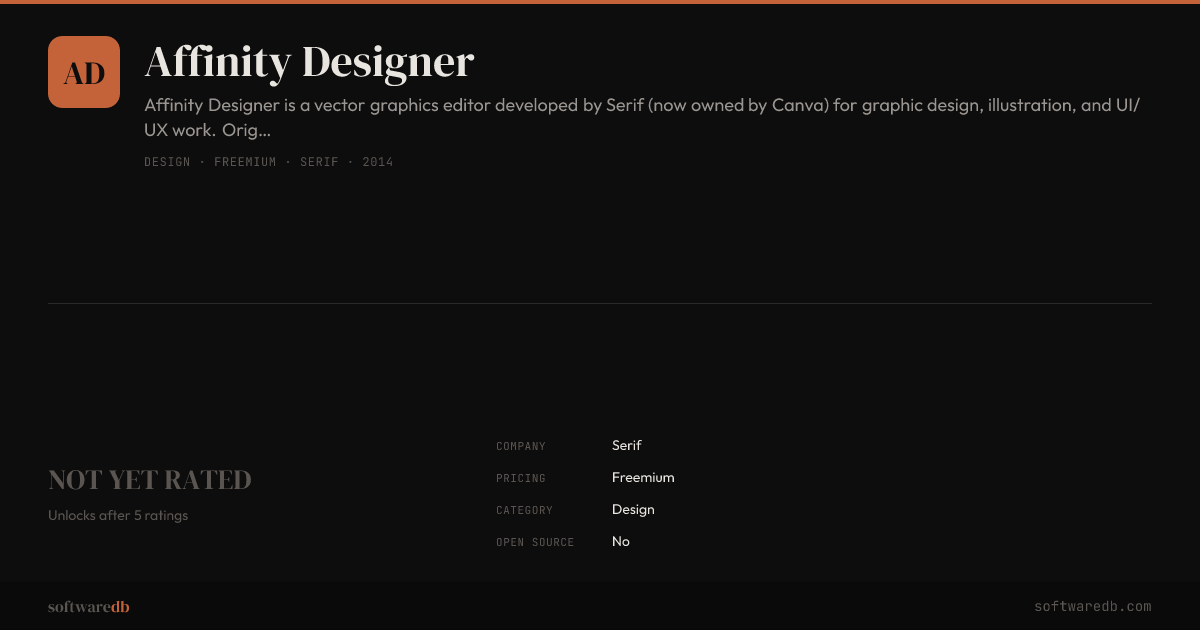This screenshot has width=1200, height=630.
Task: Click the NOT YET RATED heading
Action: coord(150,480)
